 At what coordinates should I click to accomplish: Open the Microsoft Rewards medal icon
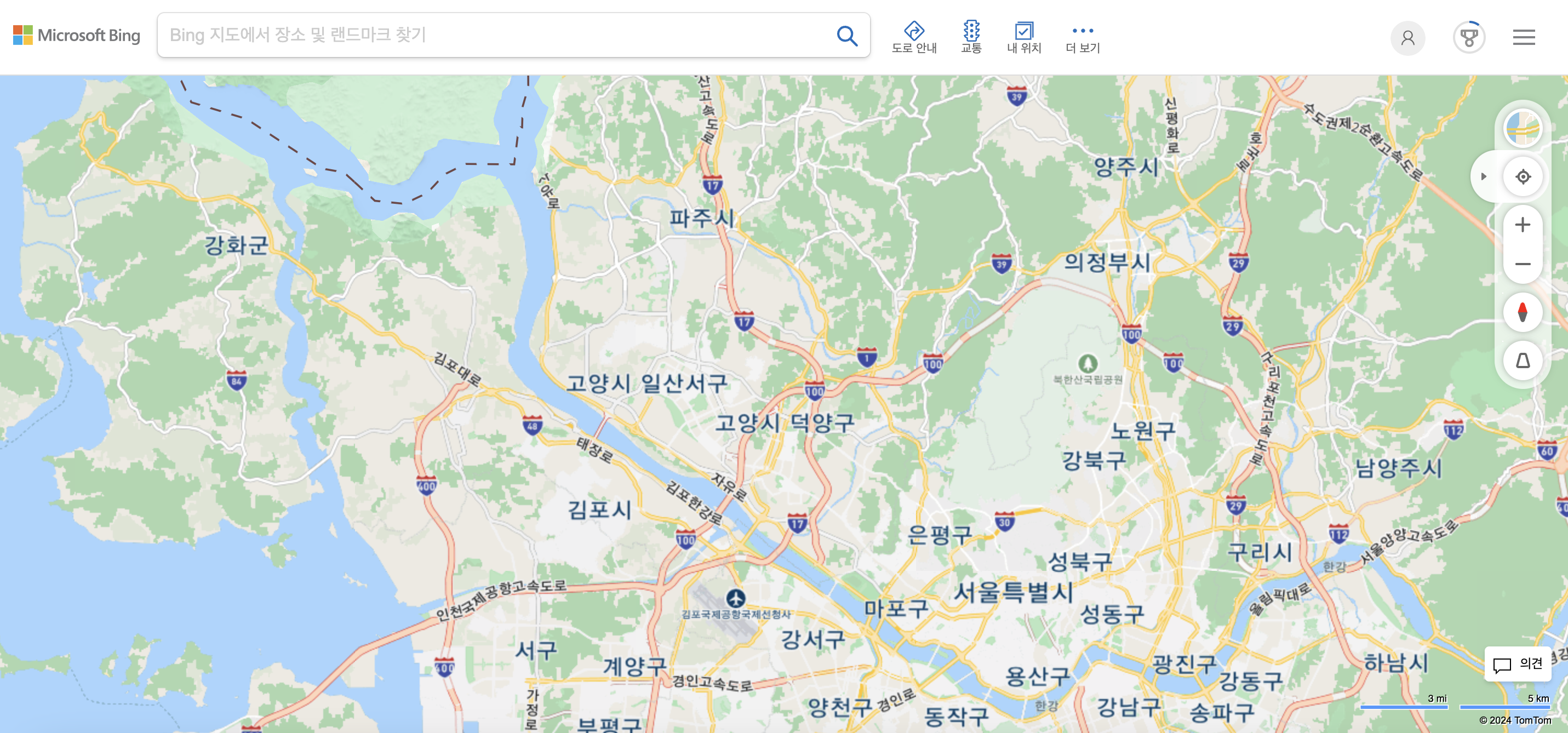pos(1469,37)
